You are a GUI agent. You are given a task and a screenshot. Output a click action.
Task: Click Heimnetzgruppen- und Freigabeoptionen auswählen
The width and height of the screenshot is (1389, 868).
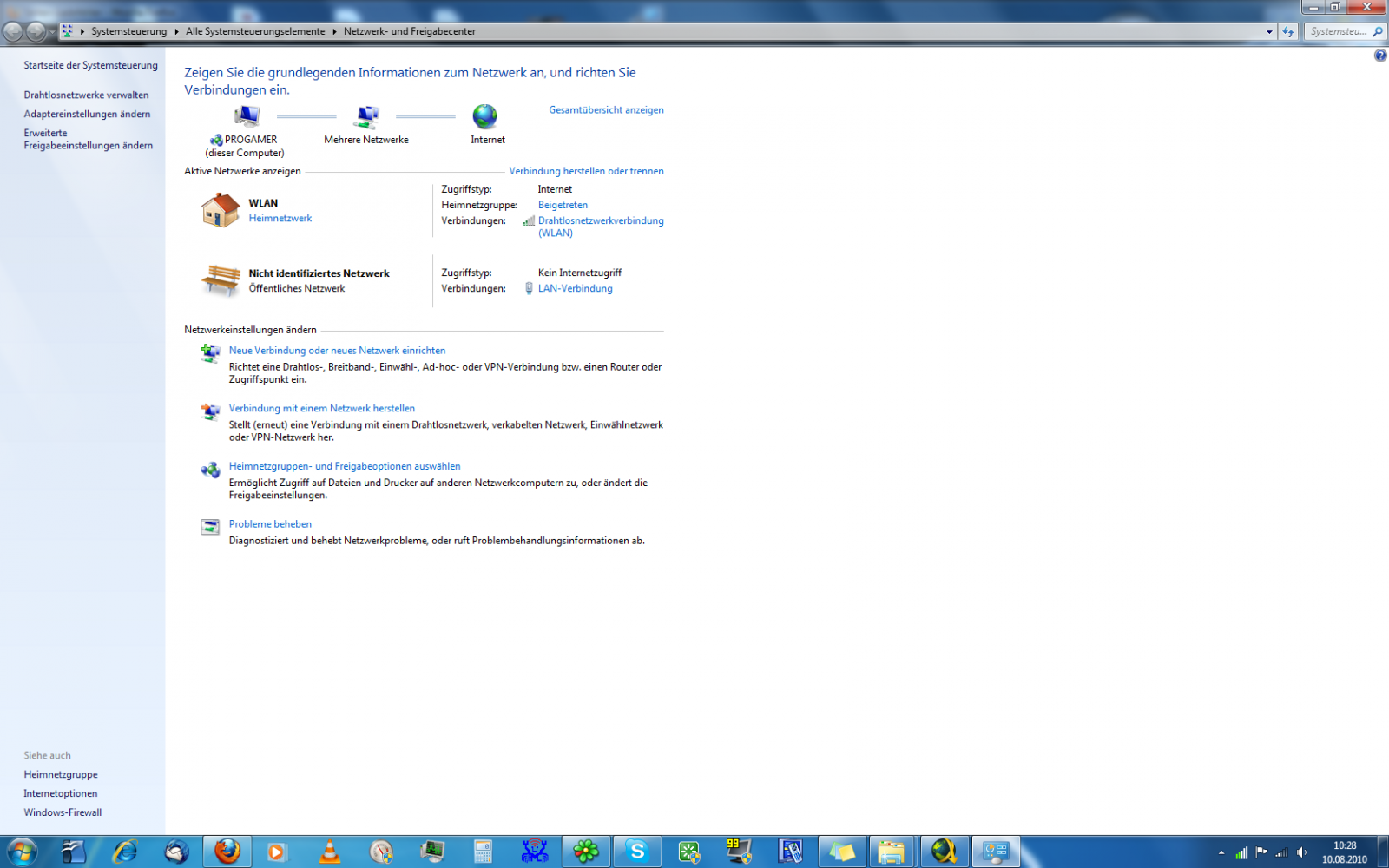point(345,466)
